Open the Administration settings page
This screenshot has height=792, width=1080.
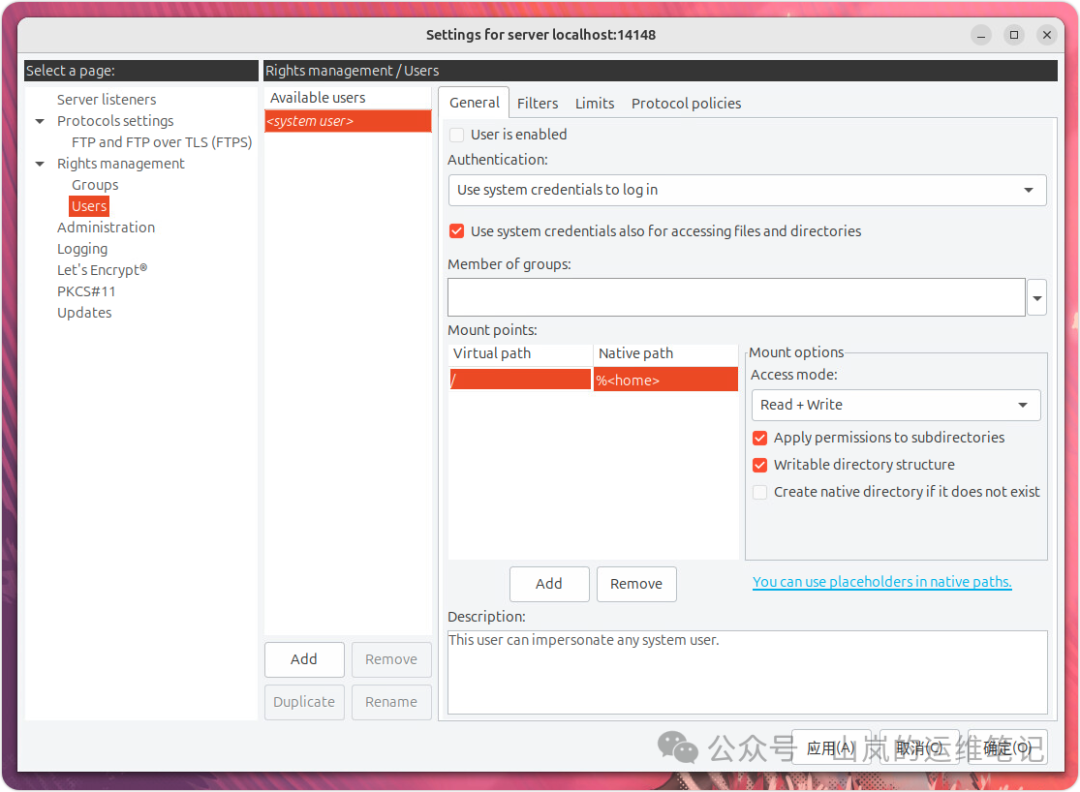(106, 227)
